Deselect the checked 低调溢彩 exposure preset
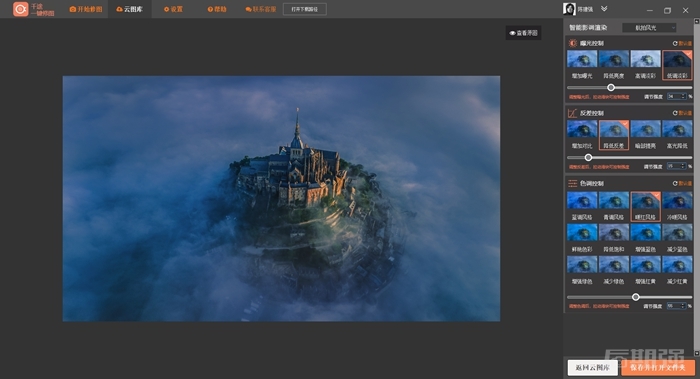700x379 pixels. coord(677,65)
